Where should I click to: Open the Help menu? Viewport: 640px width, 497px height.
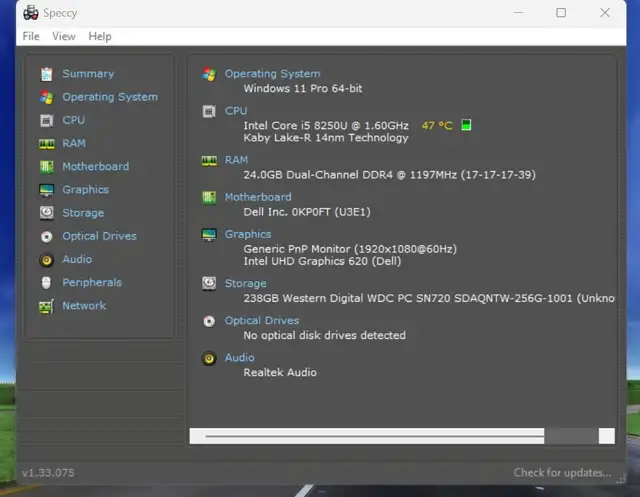[100, 36]
